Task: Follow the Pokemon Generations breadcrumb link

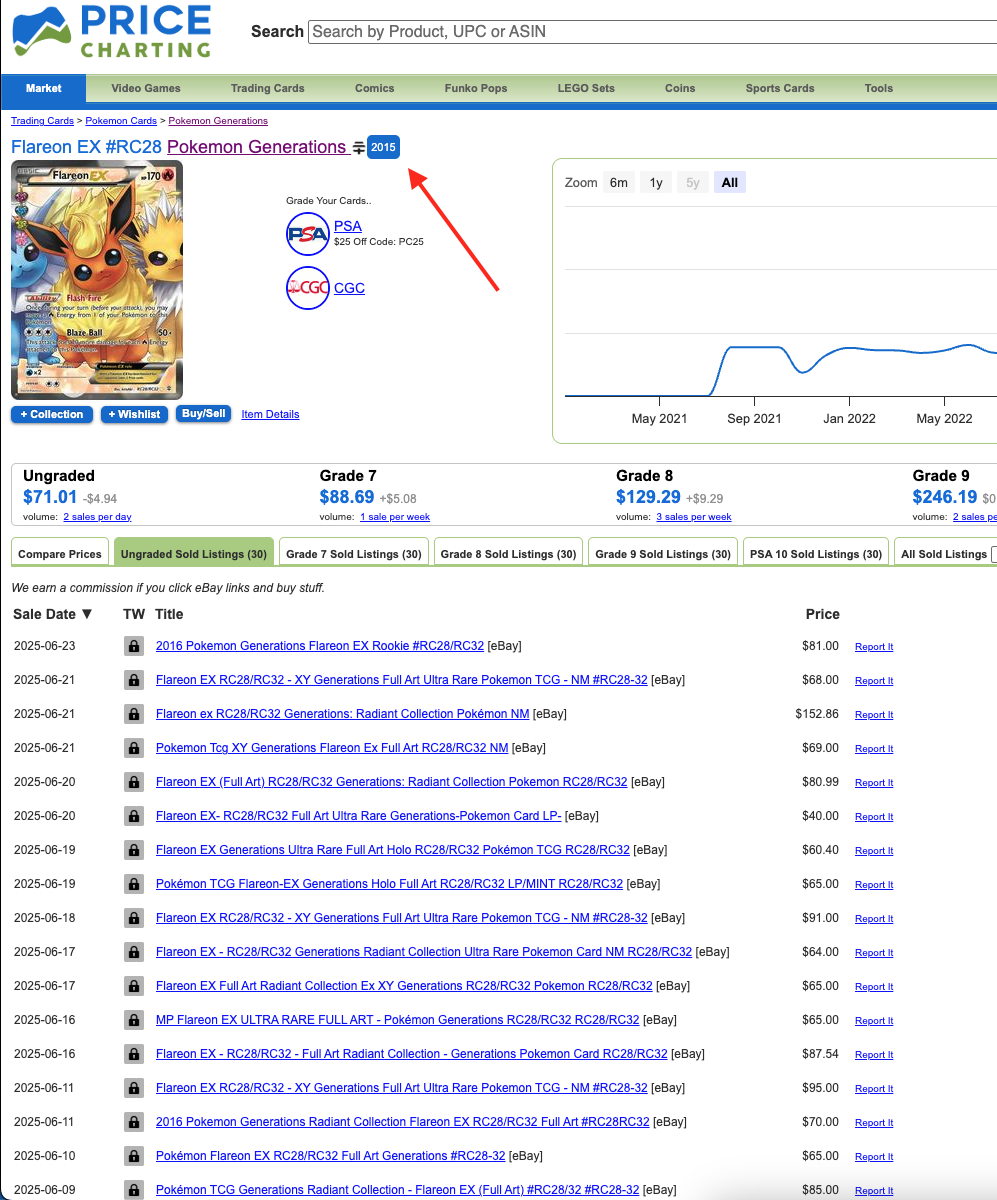Action: [218, 121]
